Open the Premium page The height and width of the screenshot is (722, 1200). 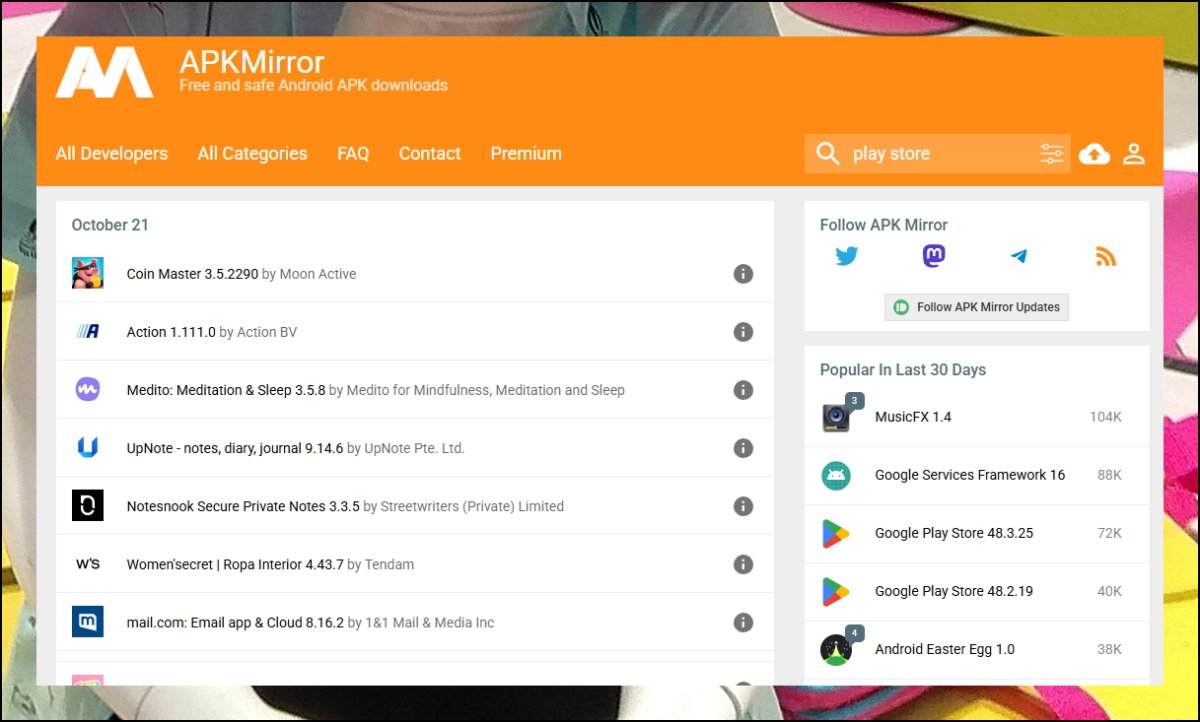coord(526,153)
